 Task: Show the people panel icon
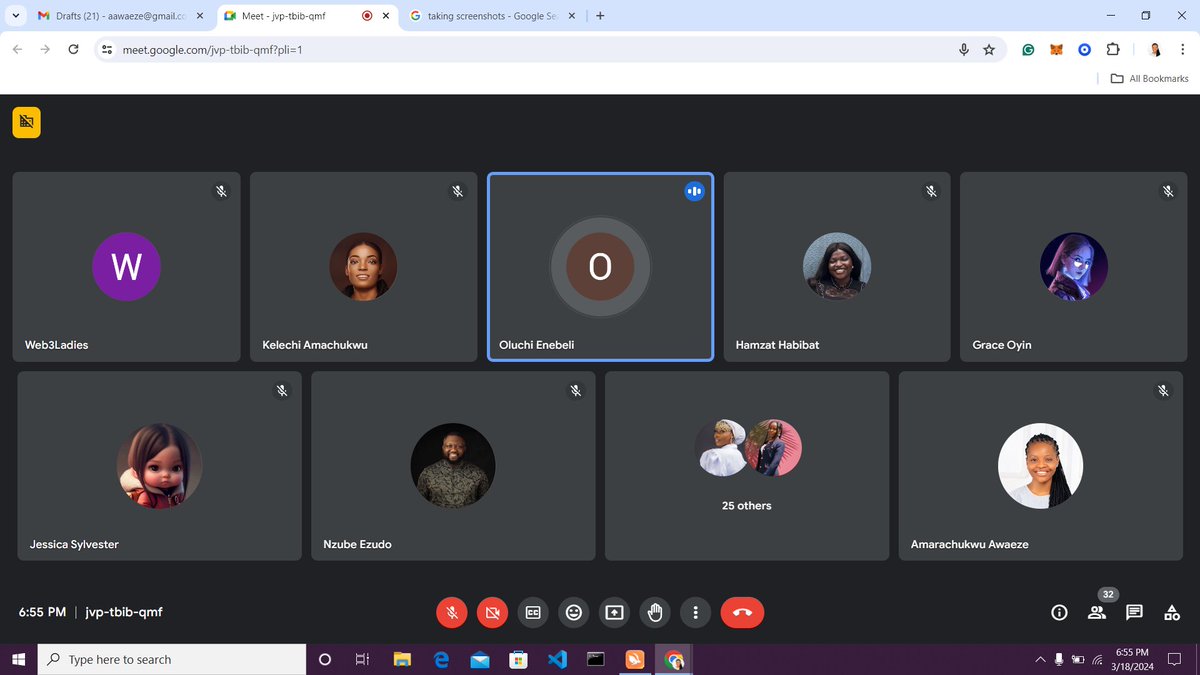tap(1097, 612)
